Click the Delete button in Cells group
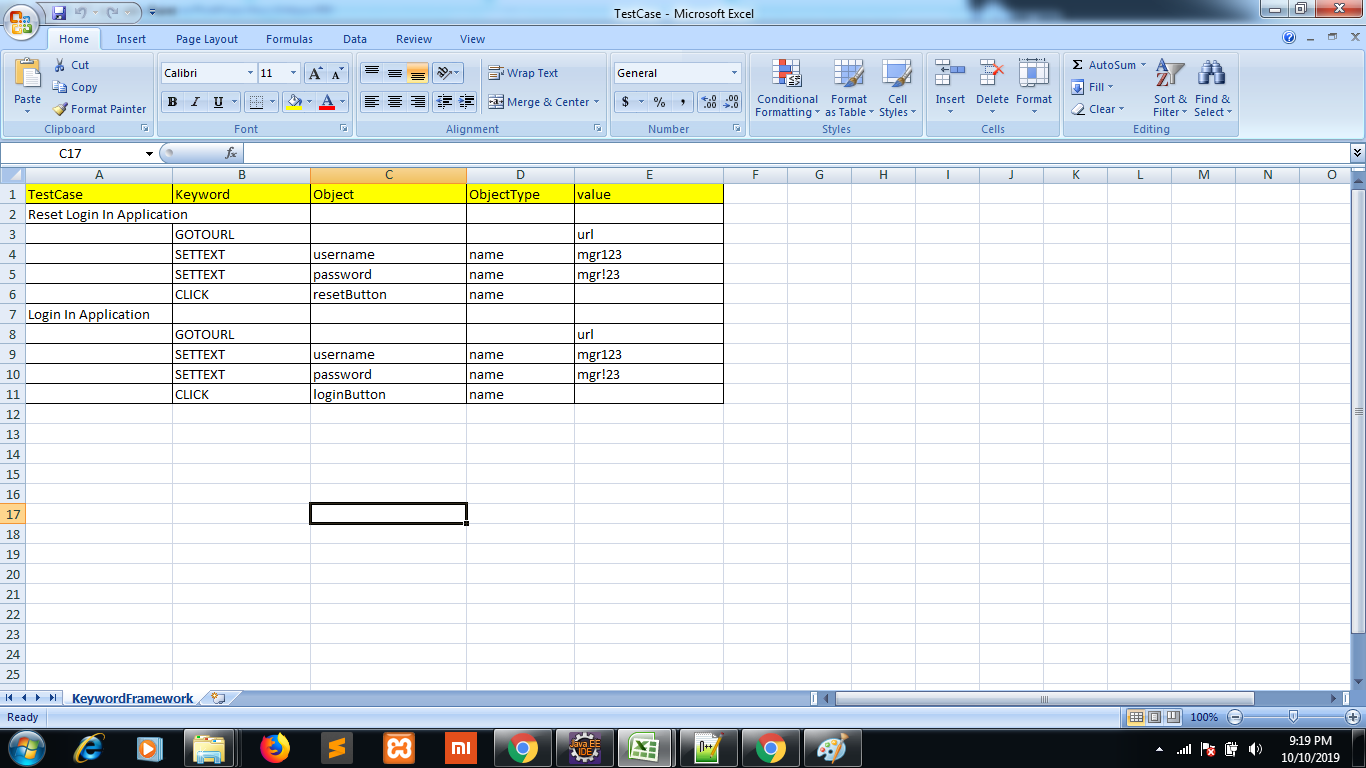 [x=992, y=89]
